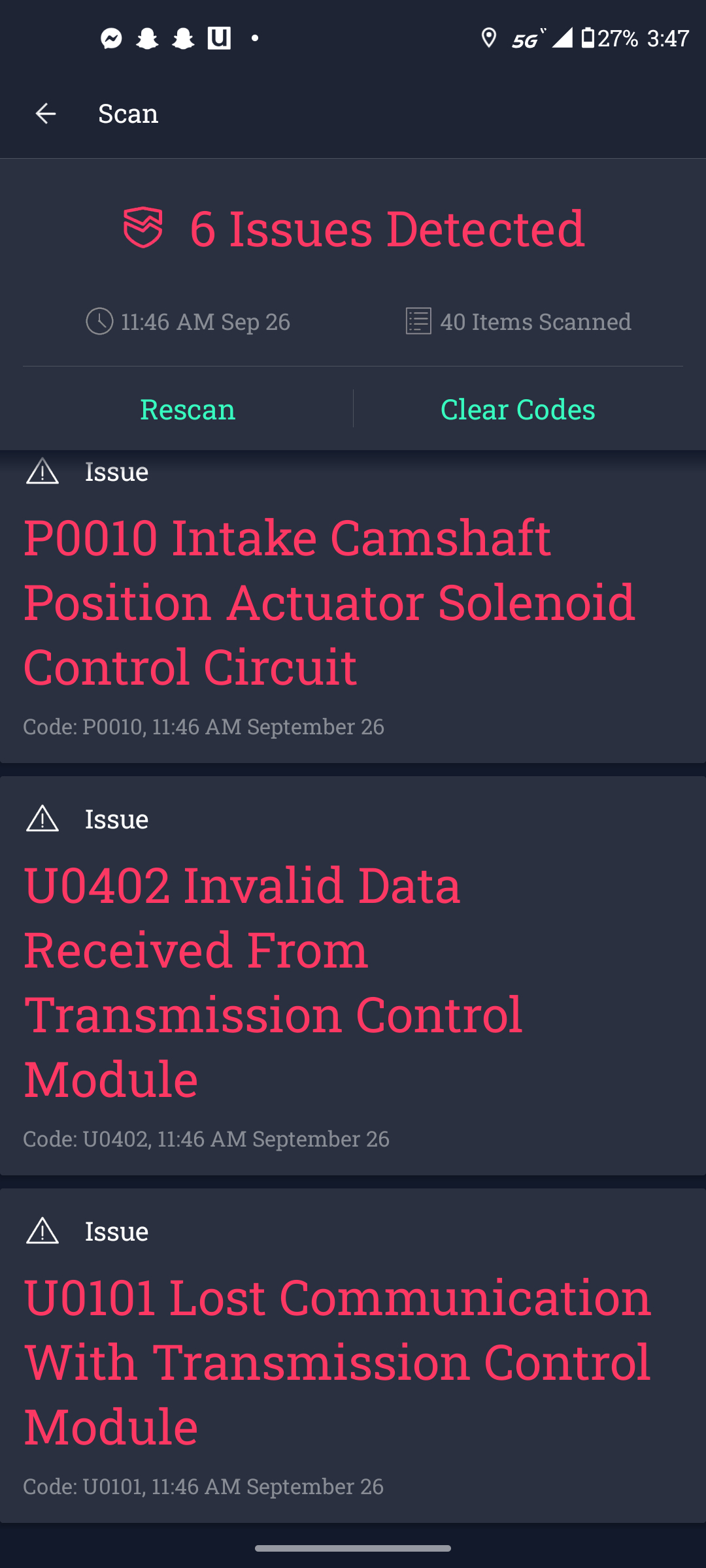Tap the 11:46 AM Sep 26 timestamp
The width and height of the screenshot is (706, 1568).
click(x=205, y=321)
